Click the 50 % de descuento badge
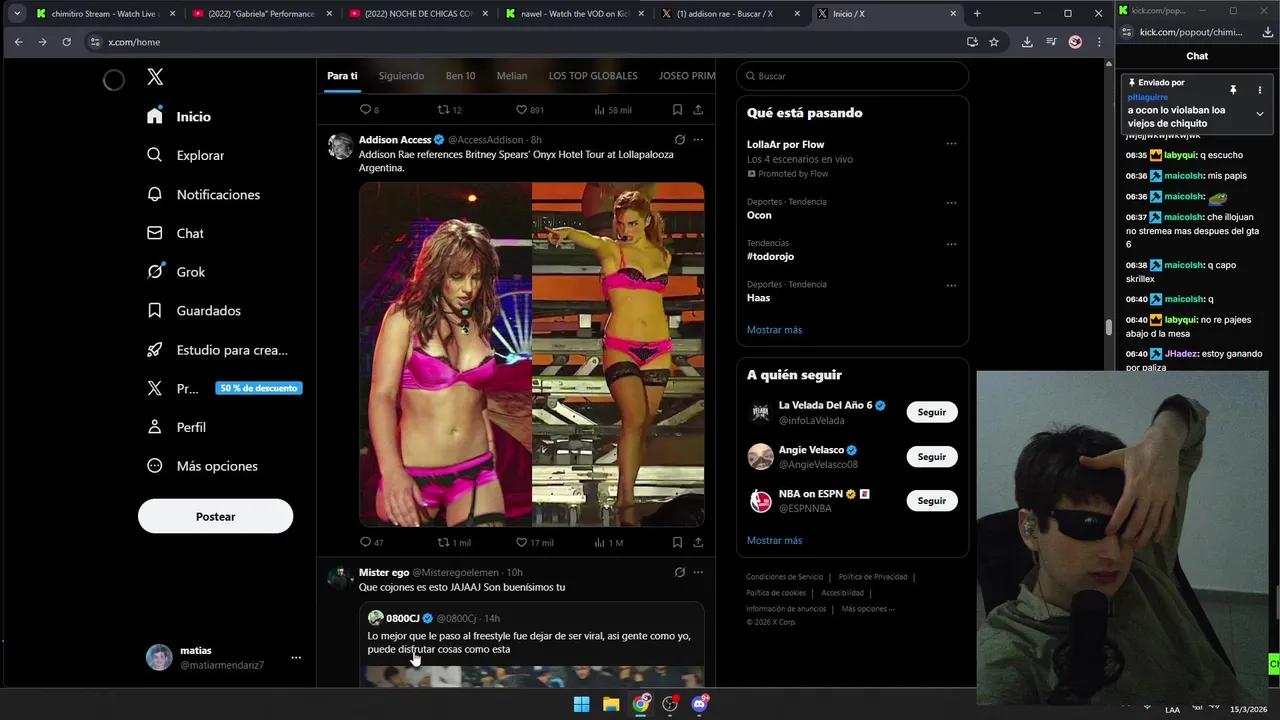Viewport: 1280px width, 720px height. click(x=259, y=388)
